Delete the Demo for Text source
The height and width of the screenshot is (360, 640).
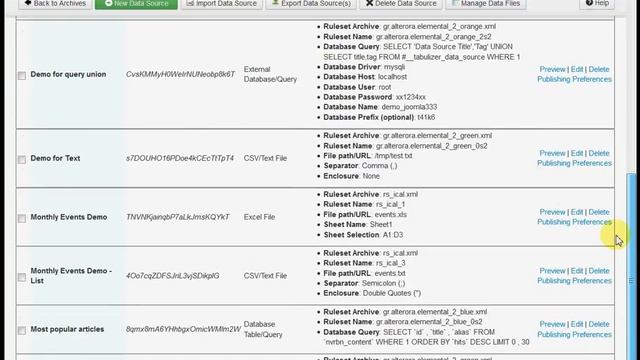click(x=599, y=153)
